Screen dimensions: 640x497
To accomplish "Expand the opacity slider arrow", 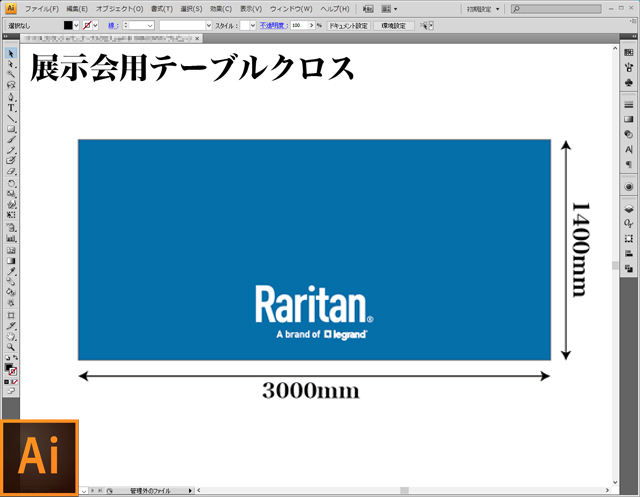I will 311,25.
